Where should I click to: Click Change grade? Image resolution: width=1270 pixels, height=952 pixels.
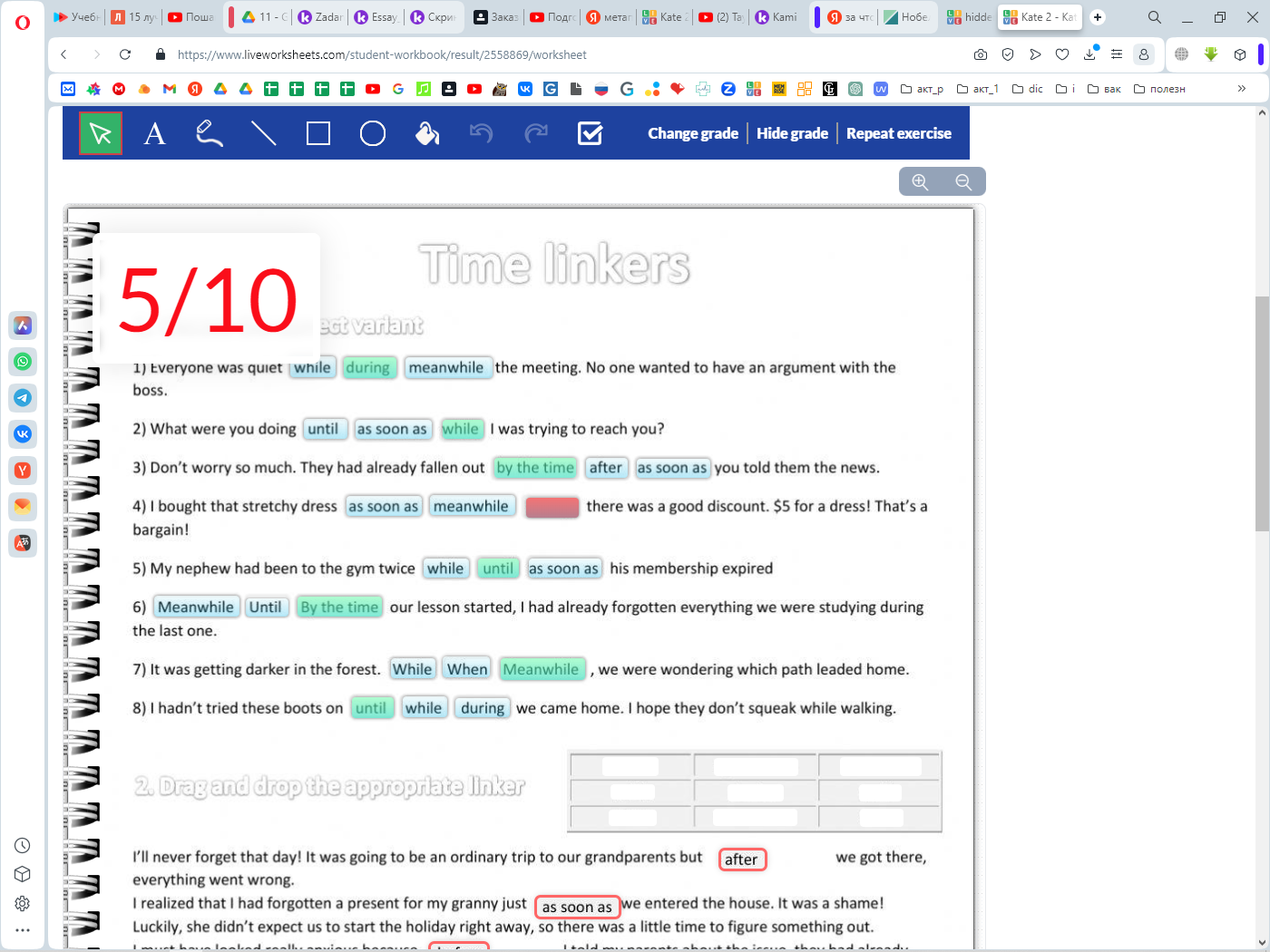coord(693,134)
